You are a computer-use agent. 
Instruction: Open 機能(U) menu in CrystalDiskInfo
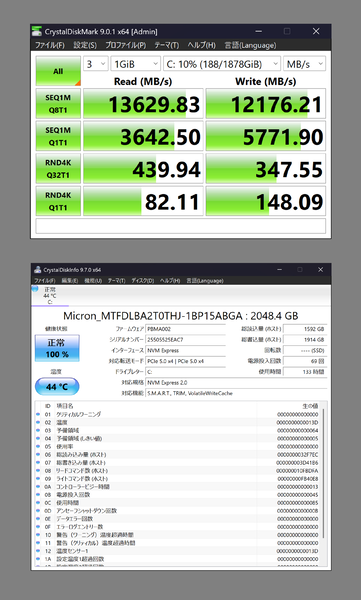[x=93, y=280]
